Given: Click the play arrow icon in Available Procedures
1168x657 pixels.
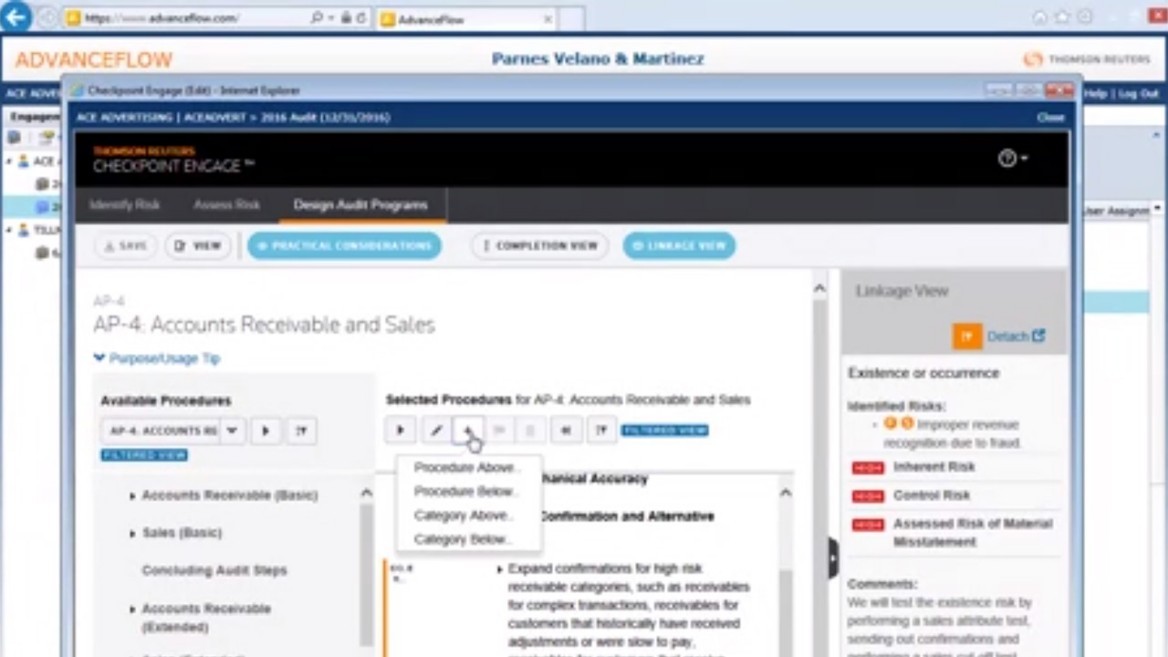Looking at the screenshot, I should (x=265, y=431).
